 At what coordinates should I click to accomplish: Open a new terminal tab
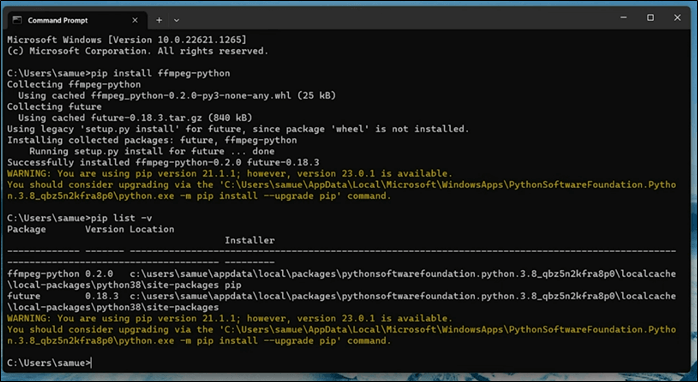pos(159,20)
